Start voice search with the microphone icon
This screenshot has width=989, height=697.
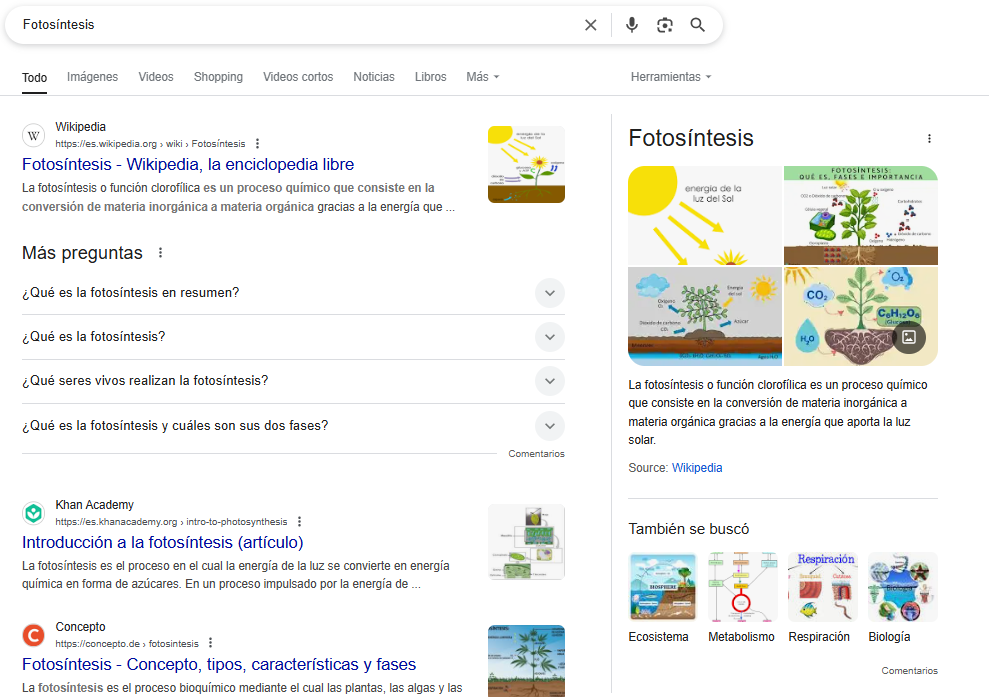click(631, 25)
